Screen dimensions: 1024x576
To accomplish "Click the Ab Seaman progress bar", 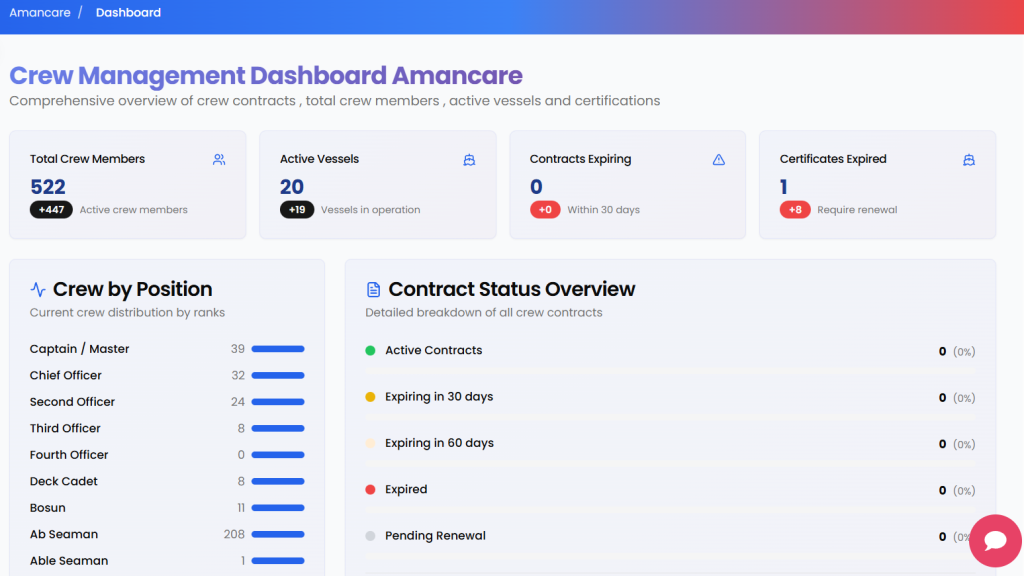I will tap(278, 534).
